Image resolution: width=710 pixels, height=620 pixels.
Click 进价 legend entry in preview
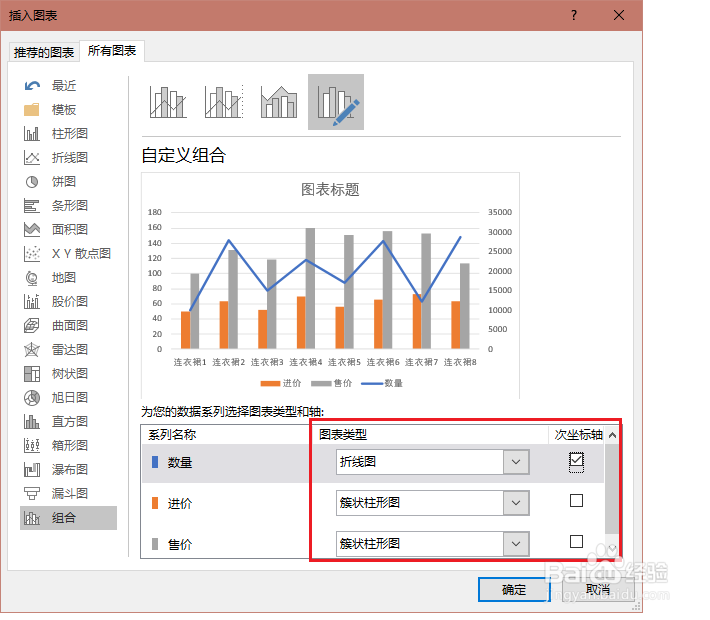tap(281, 383)
